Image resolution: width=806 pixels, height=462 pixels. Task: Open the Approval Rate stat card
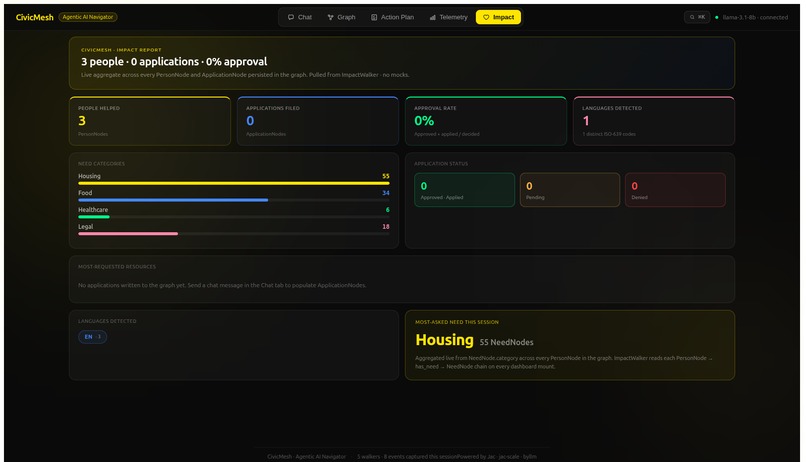[486, 121]
